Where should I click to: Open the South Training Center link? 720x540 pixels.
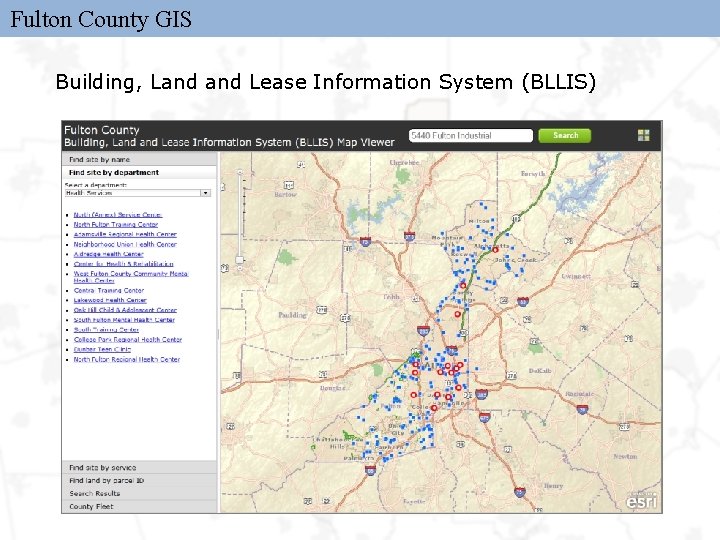click(106, 330)
